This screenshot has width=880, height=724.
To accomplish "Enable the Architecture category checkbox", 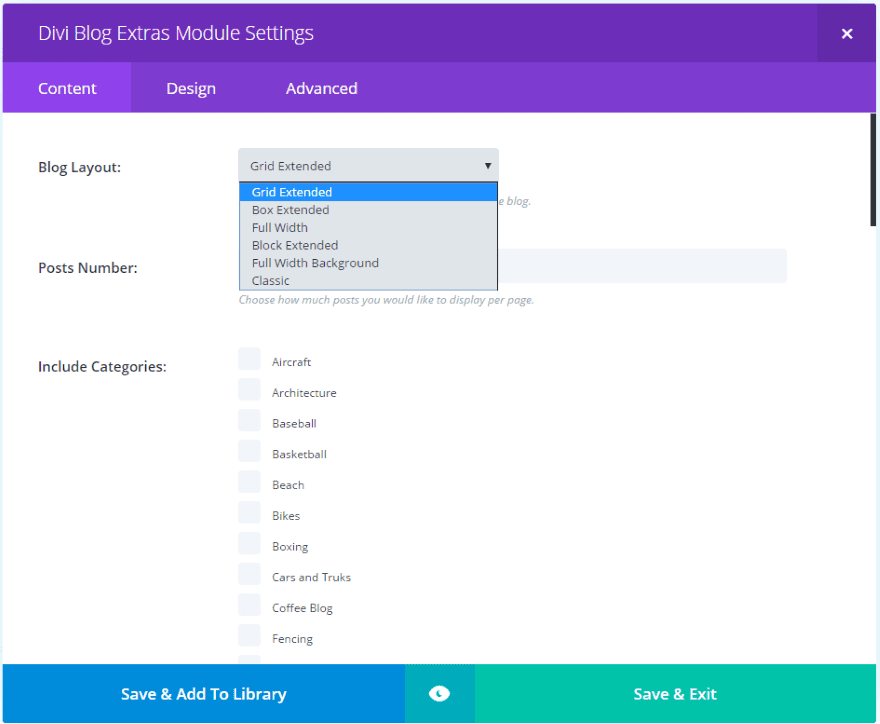I will coord(249,391).
